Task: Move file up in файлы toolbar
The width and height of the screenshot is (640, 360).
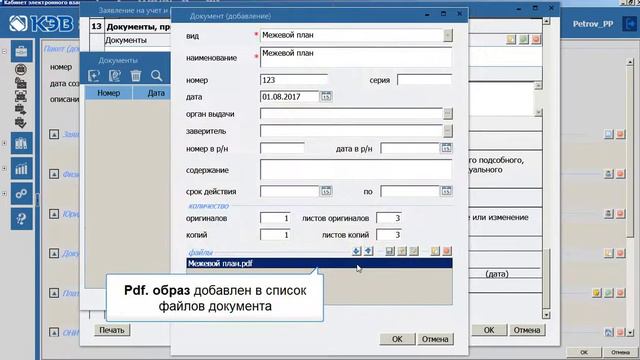Action: coord(368,251)
